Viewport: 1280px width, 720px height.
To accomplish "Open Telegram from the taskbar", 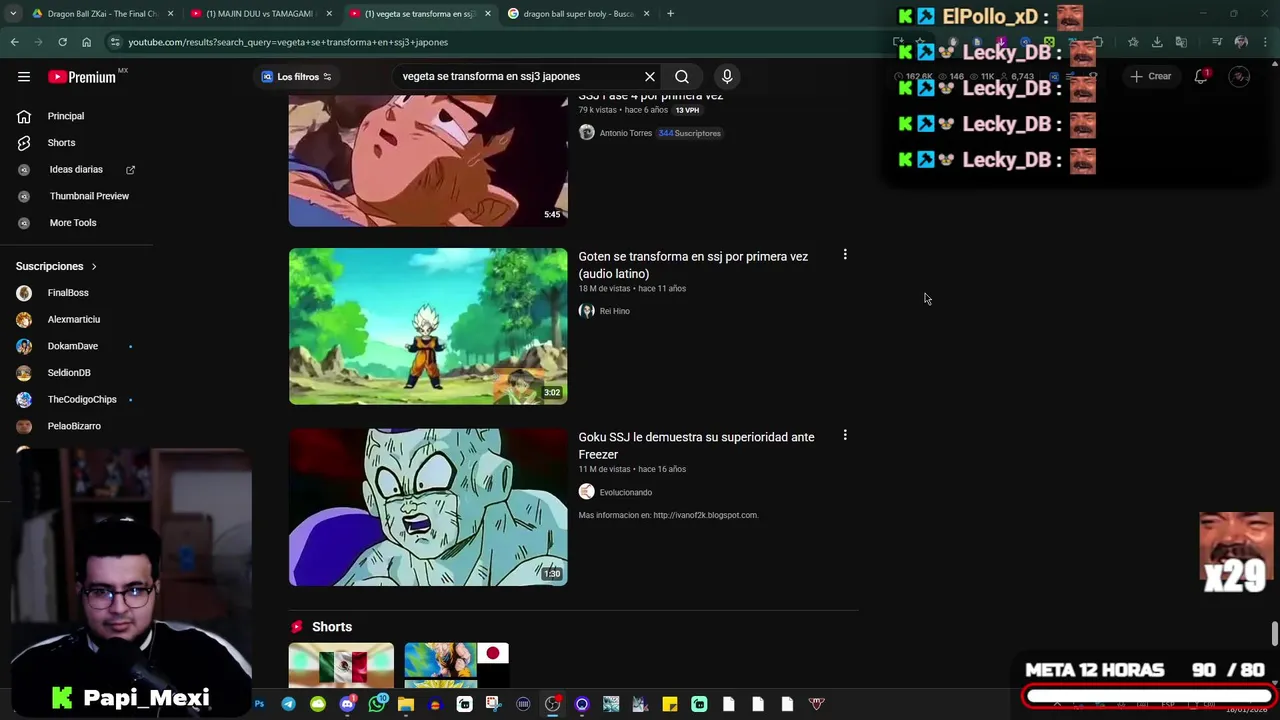I will point(288,704).
